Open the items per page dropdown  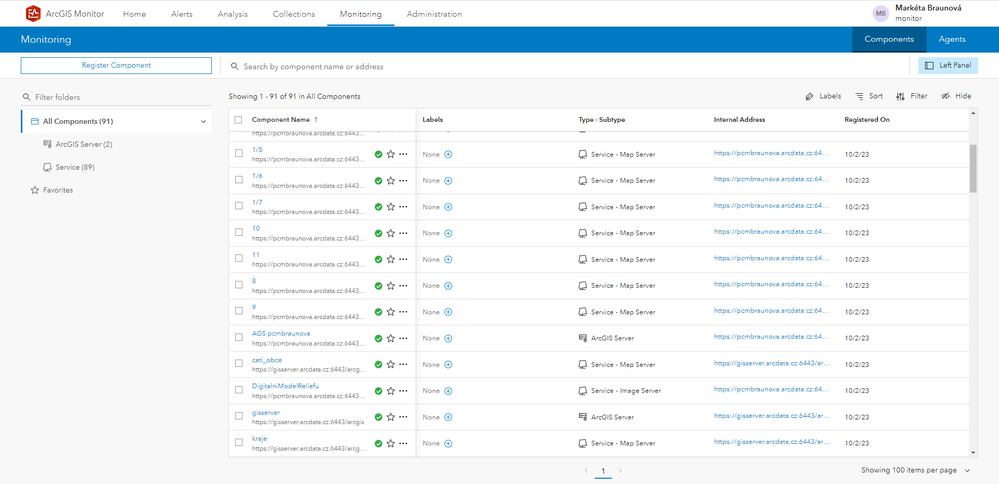968,470
